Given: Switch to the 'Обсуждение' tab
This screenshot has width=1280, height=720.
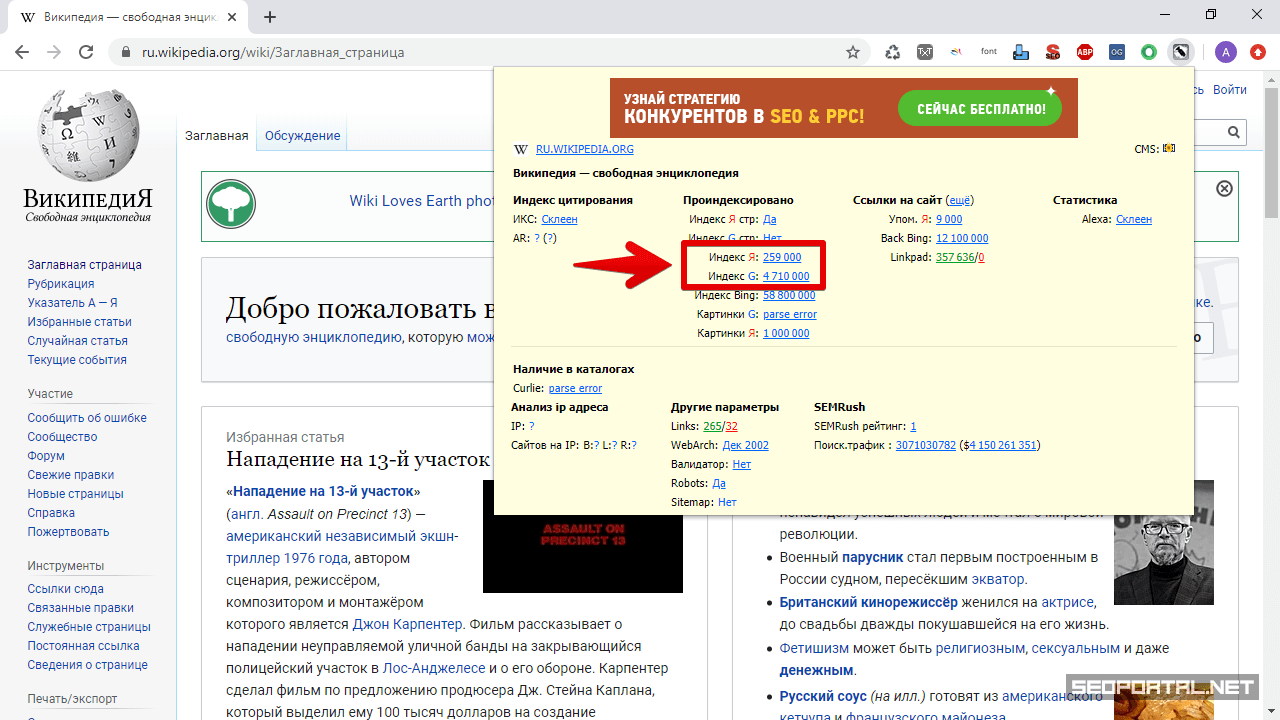Looking at the screenshot, I should coord(302,136).
